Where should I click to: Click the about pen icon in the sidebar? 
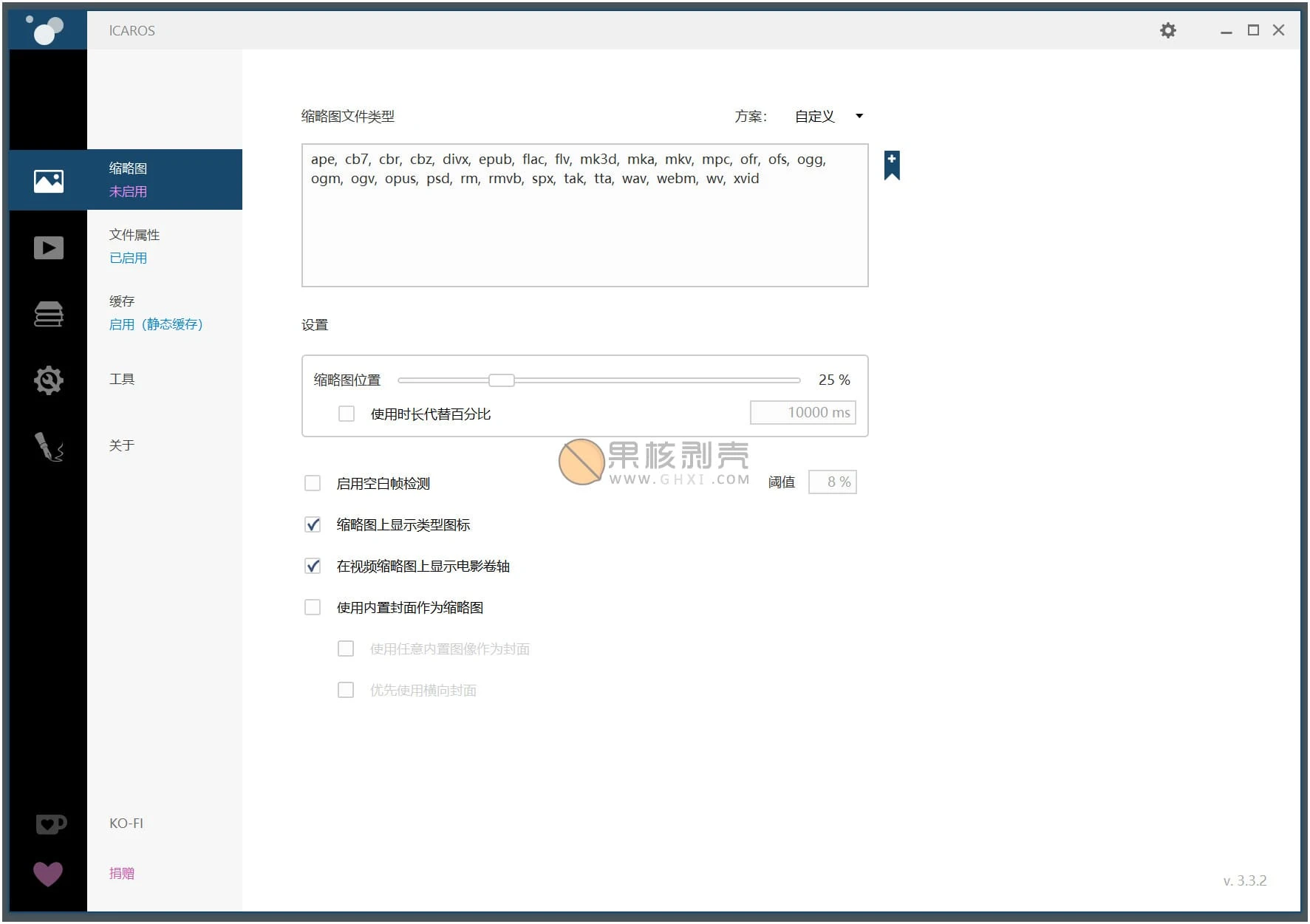[47, 446]
